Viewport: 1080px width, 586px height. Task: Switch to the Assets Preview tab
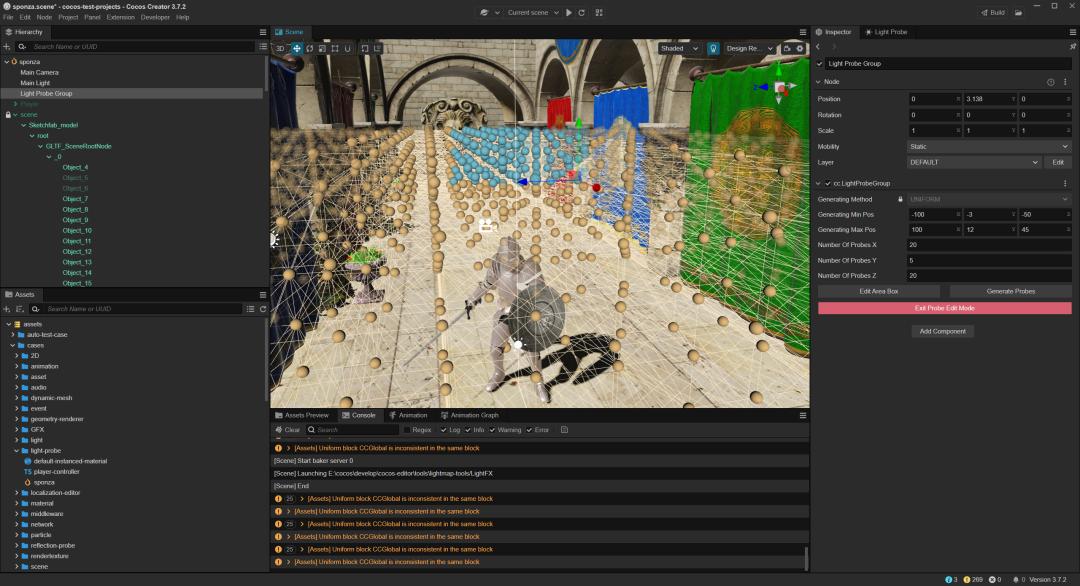(x=302, y=415)
